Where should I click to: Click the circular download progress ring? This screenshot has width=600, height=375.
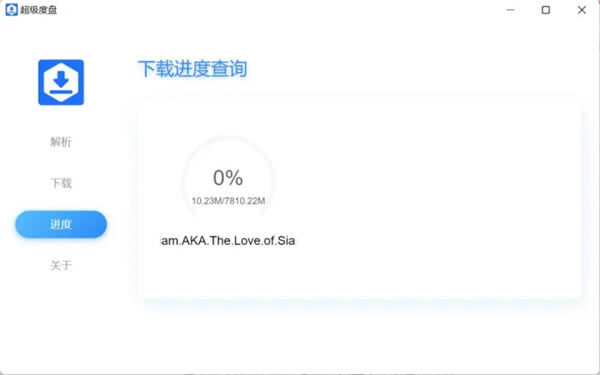point(228,180)
